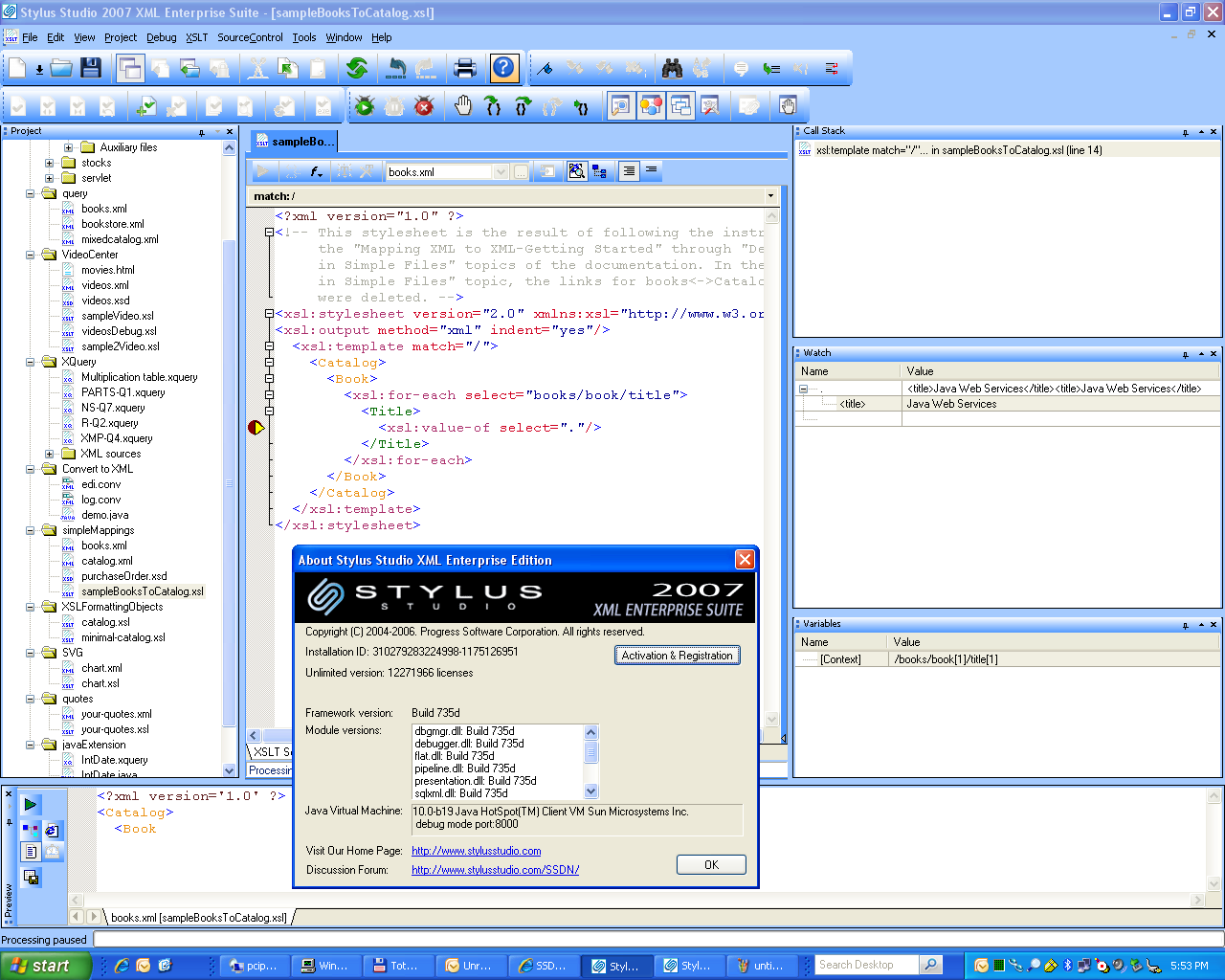
Task: Open Help via the question mark icon
Action: 503,68
